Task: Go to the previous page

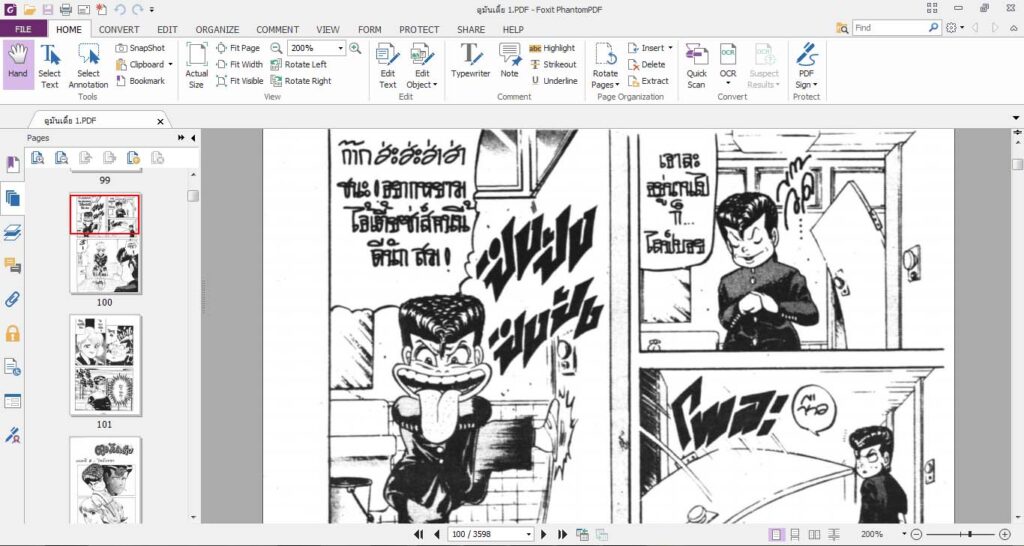Action: coord(436,534)
